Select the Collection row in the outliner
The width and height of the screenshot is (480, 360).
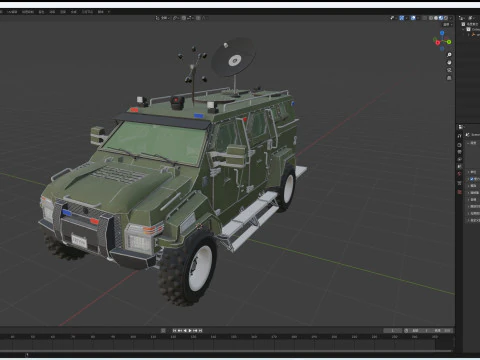(472, 29)
